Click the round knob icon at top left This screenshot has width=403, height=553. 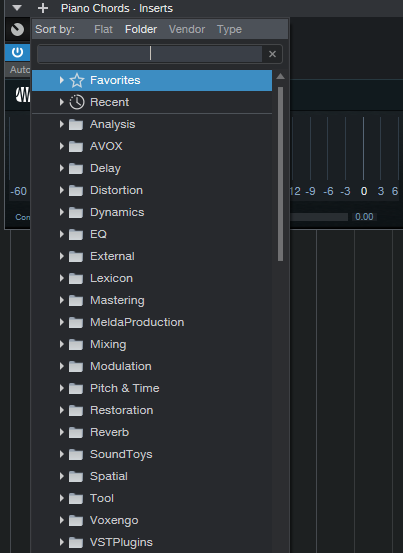pyautogui.click(x=17, y=30)
